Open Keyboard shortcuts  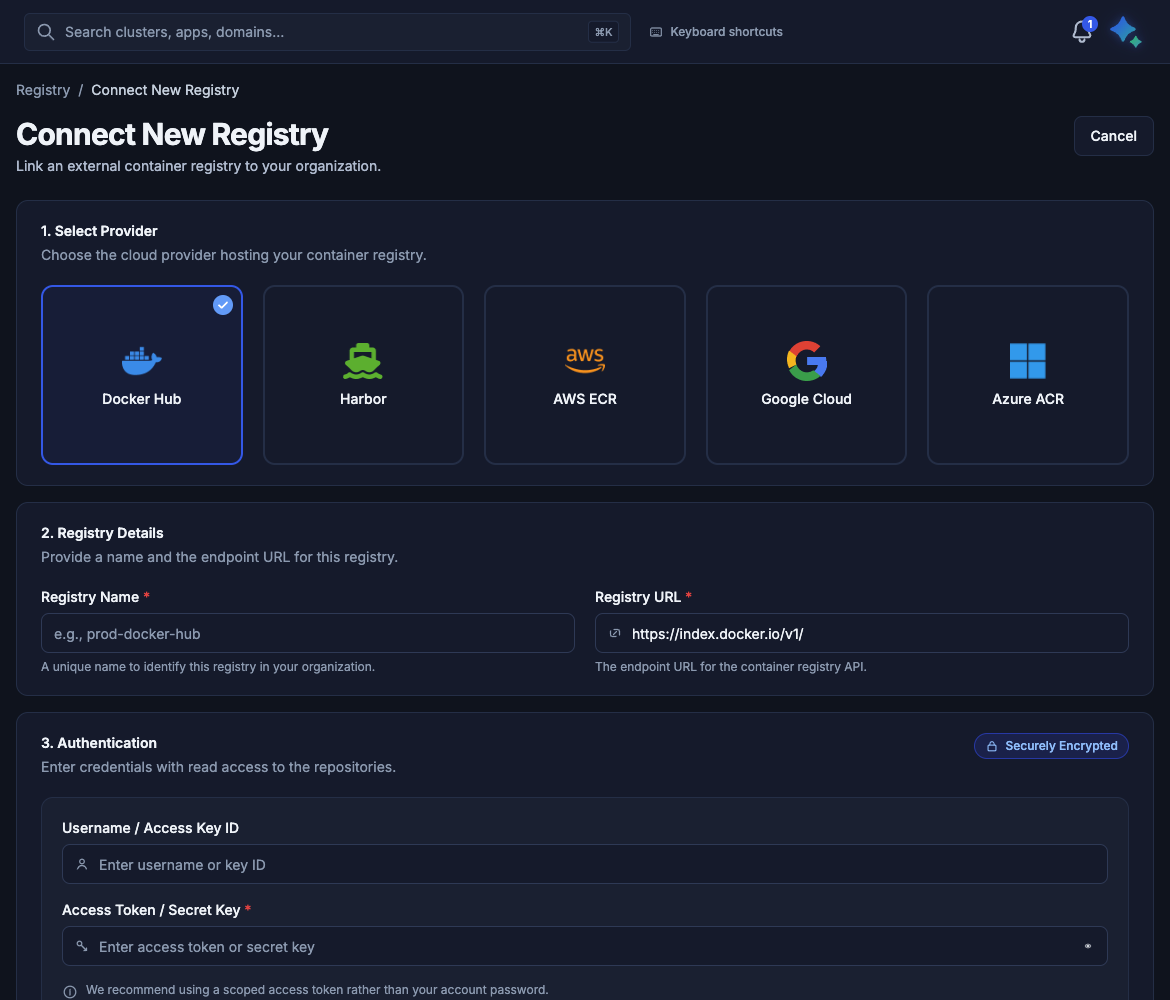(716, 32)
